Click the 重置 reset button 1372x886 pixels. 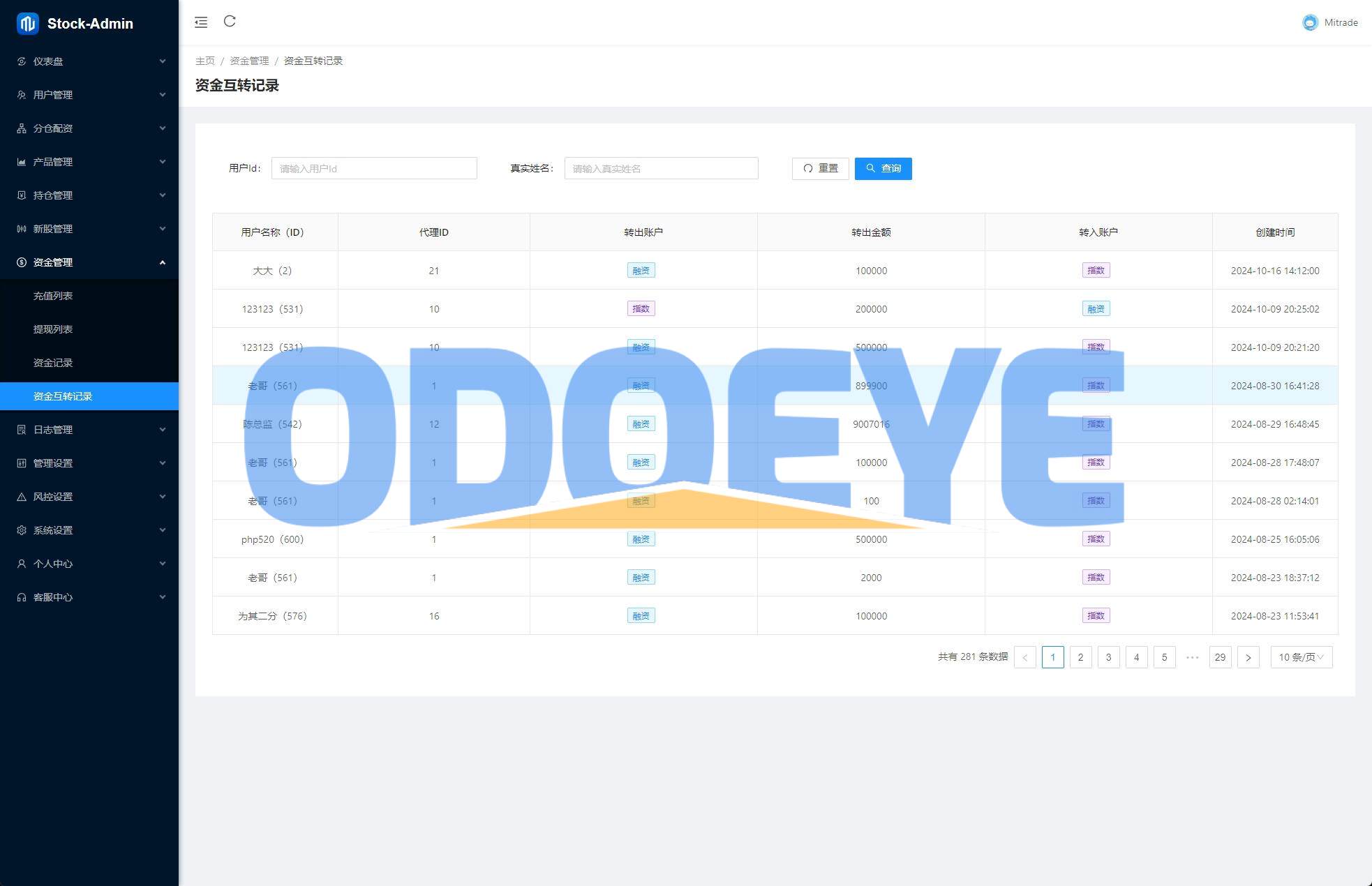[x=821, y=168]
